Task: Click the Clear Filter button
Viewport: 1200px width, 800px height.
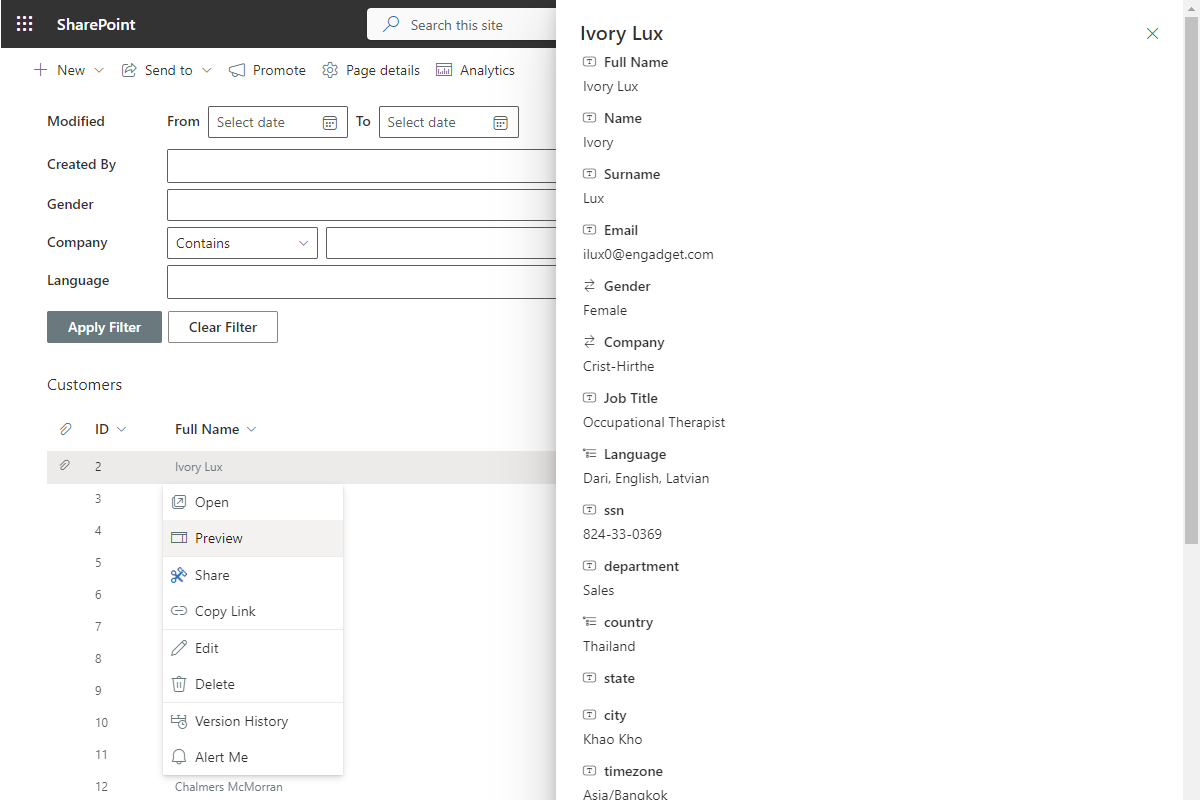Action: pos(223,327)
